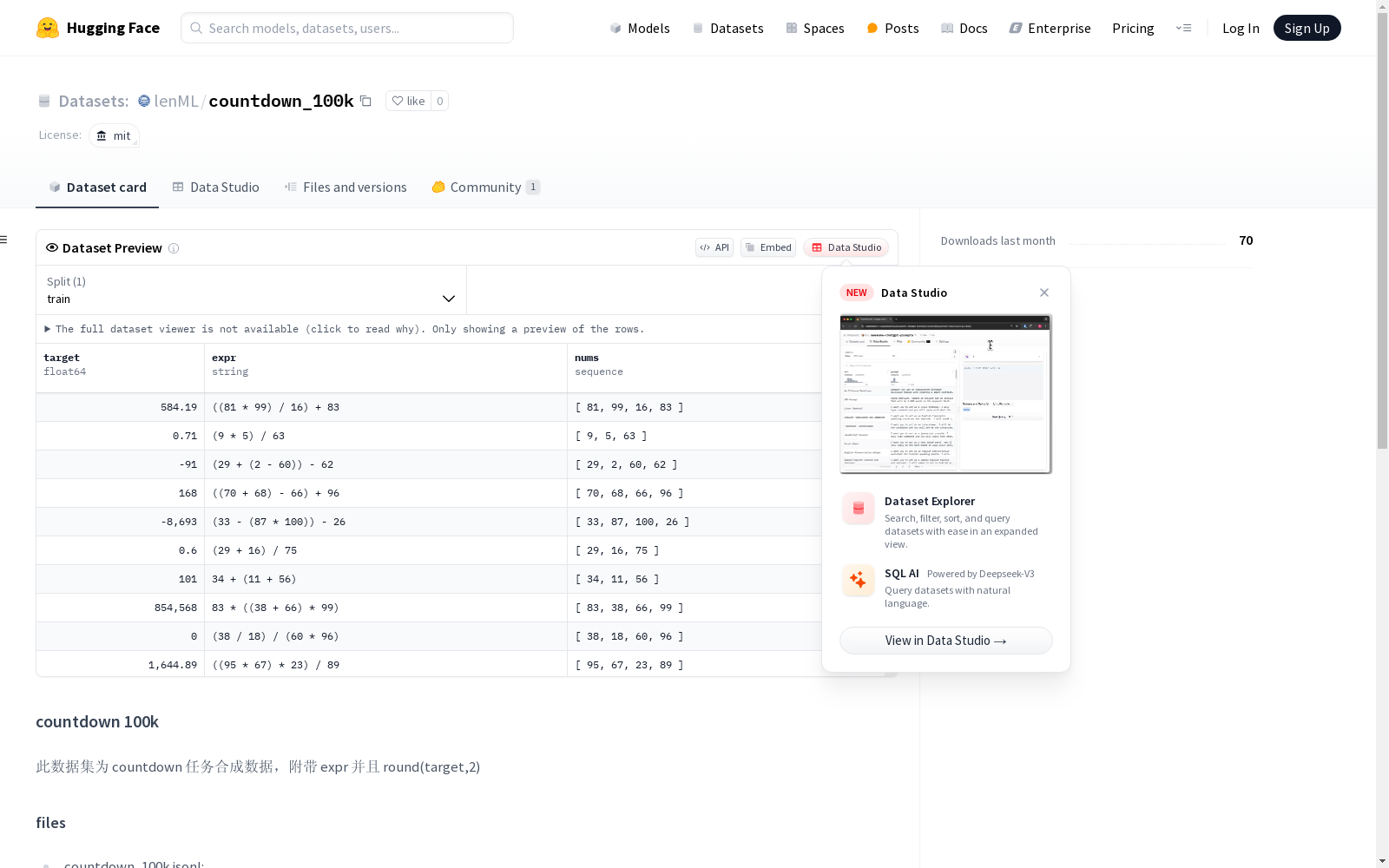Viewport: 1389px width, 868px height.
Task: Open the like count showing 0
Action: pyautogui.click(x=440, y=102)
